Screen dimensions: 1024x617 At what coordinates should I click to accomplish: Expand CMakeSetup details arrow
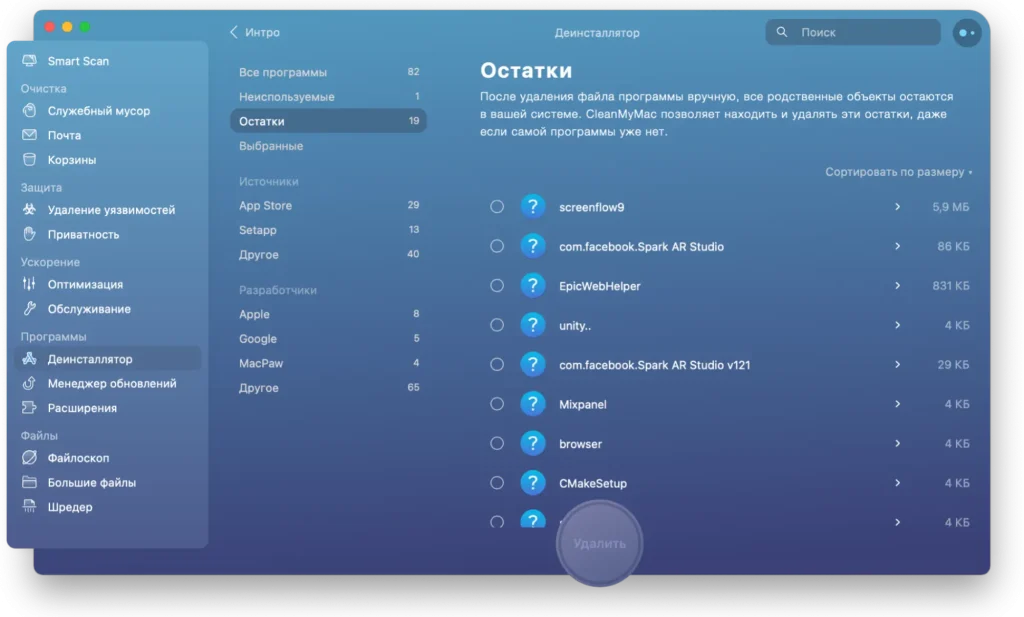click(x=897, y=483)
